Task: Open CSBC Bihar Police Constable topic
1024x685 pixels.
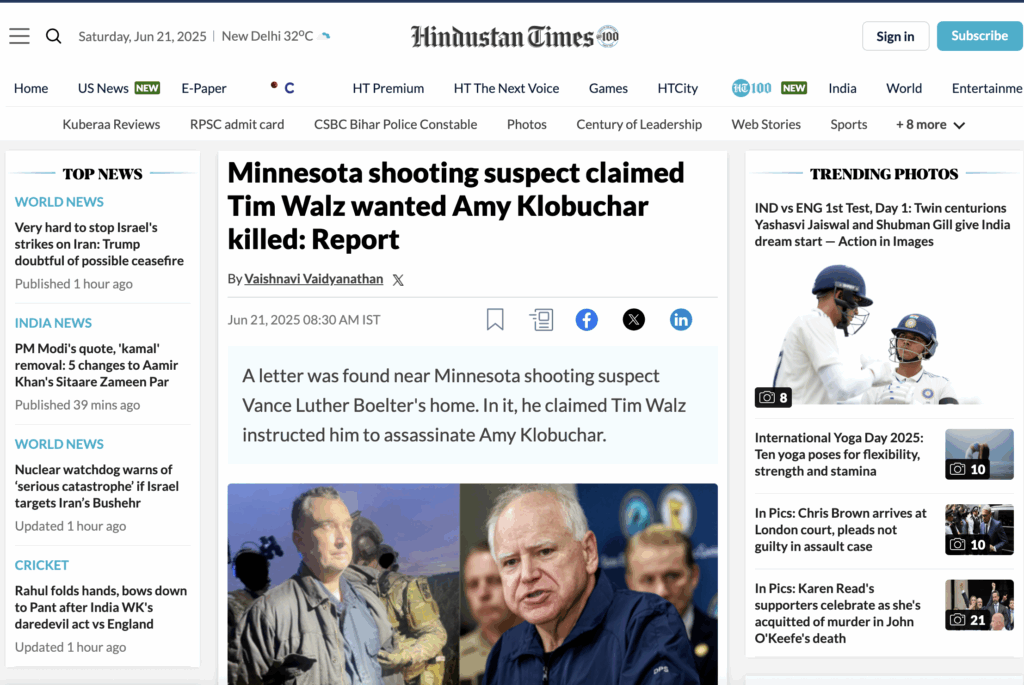Action: pos(395,124)
